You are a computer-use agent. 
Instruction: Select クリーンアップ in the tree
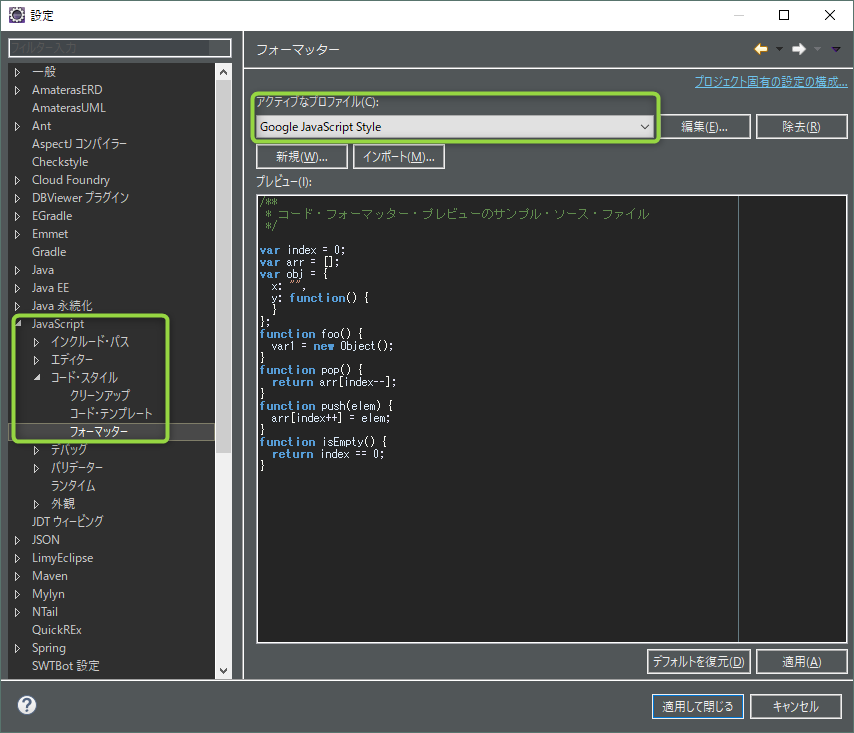tap(100, 395)
